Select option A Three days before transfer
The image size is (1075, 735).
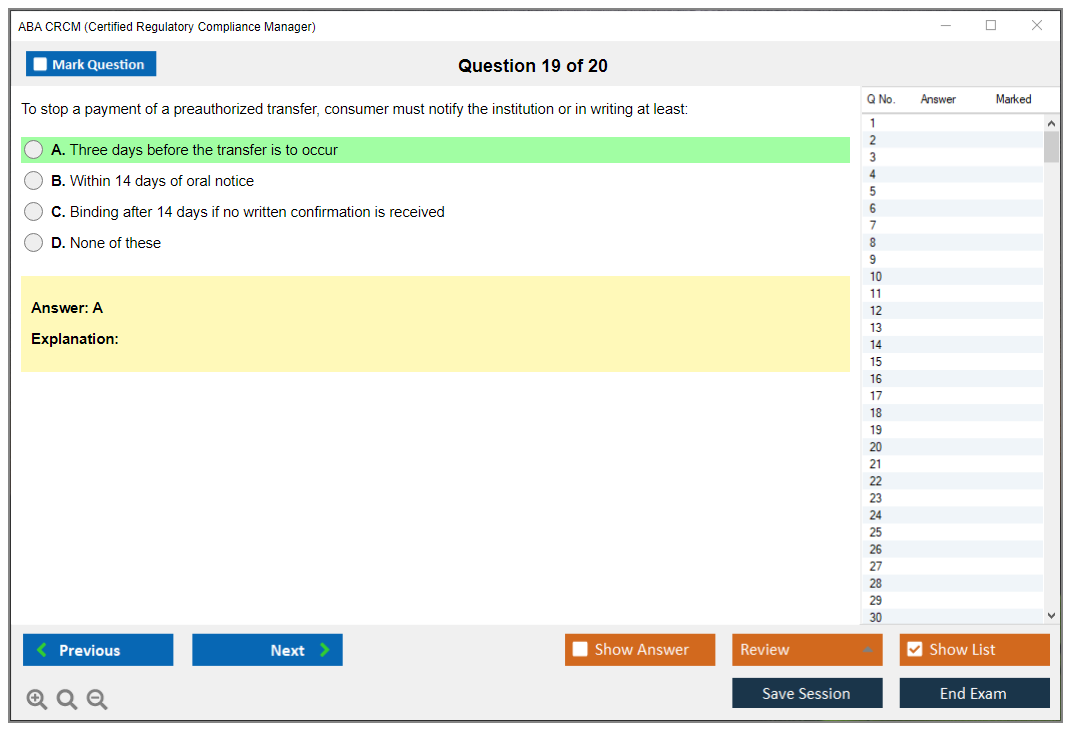click(34, 150)
